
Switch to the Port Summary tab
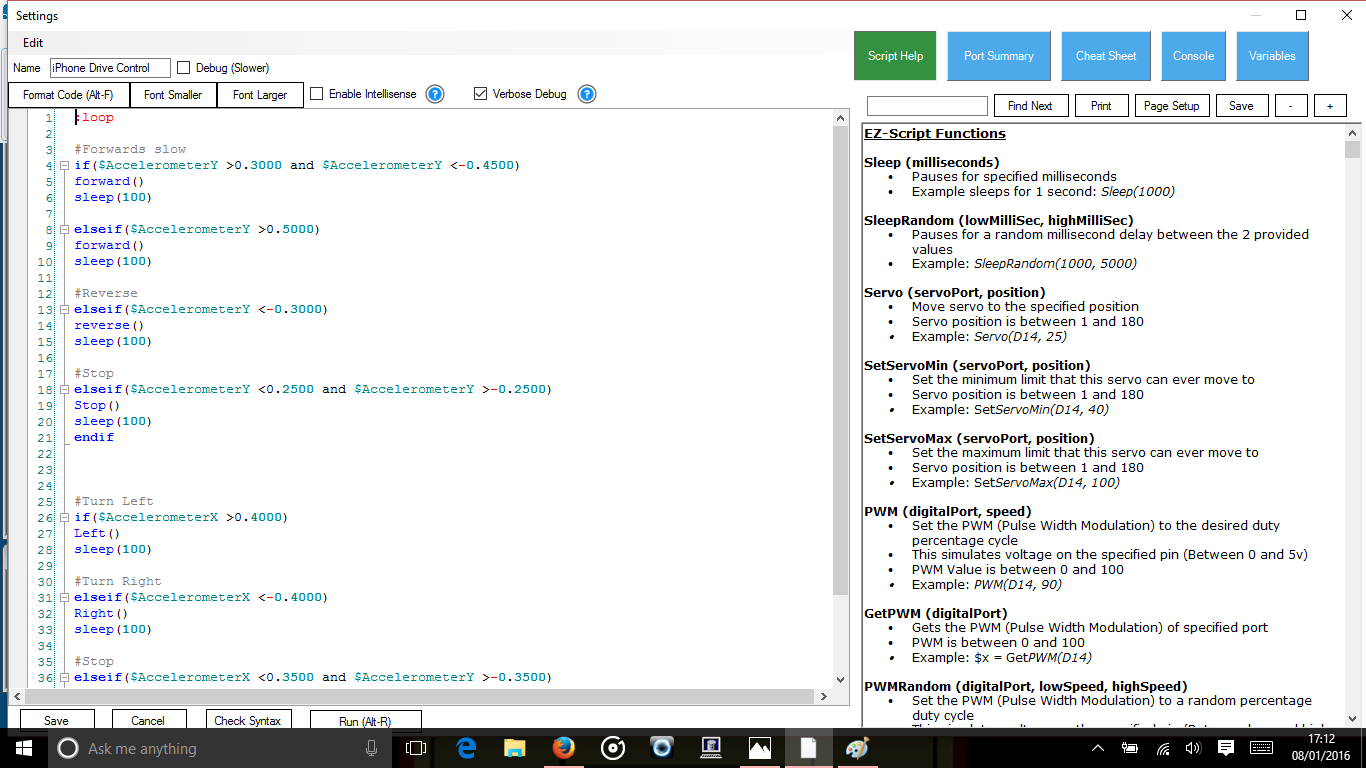pyautogui.click(x=998, y=56)
